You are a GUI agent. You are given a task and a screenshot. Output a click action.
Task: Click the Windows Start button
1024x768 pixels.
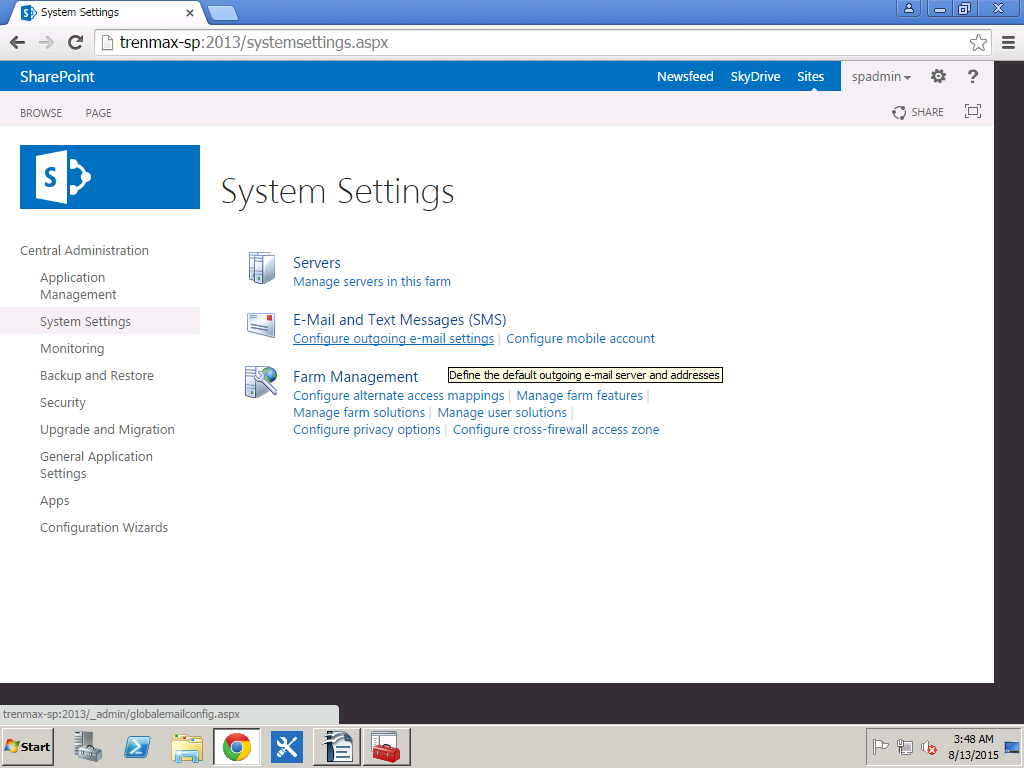point(27,746)
